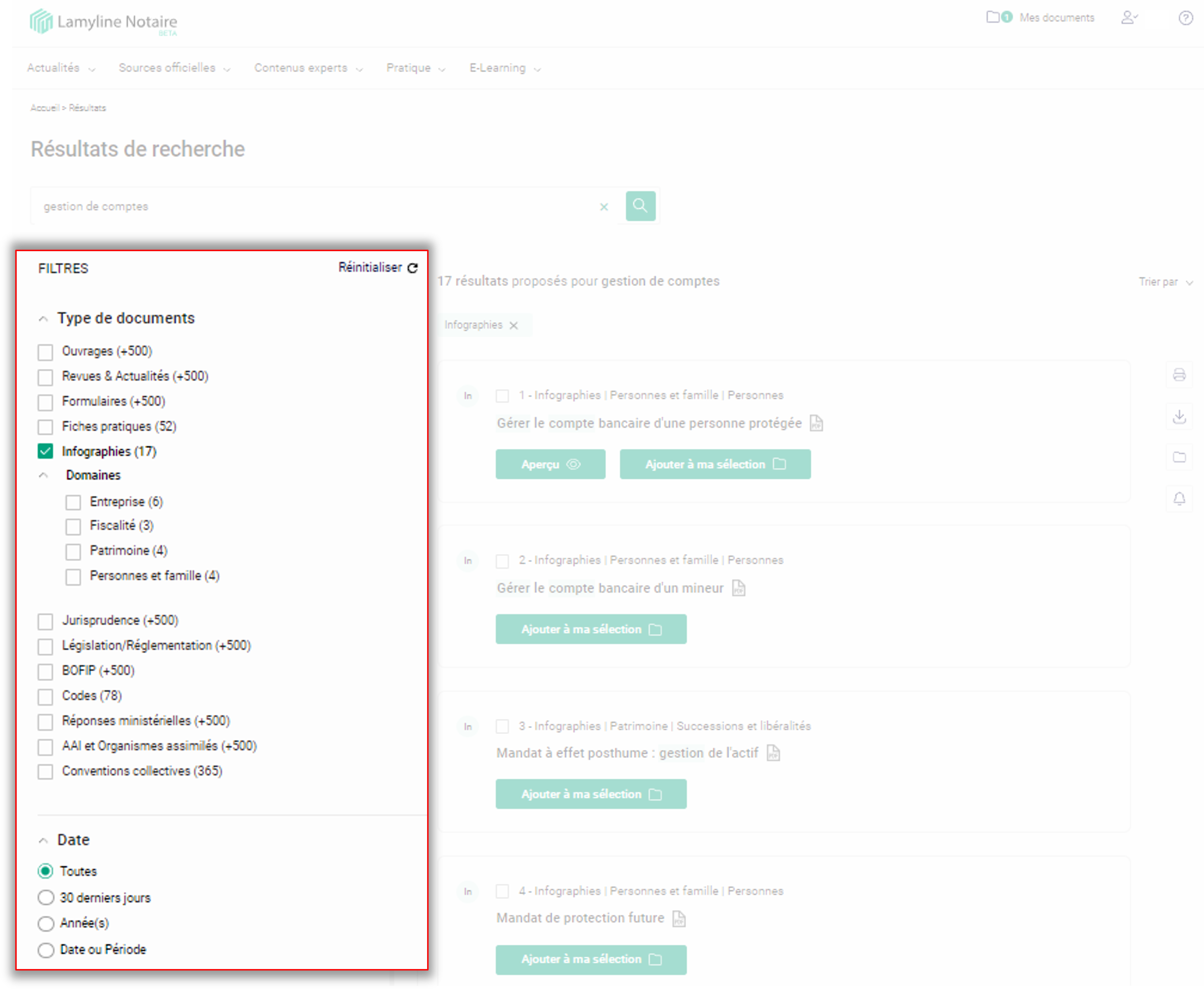Click the Aperçu button on result 1
This screenshot has height=989, width=1204.
tap(550, 464)
